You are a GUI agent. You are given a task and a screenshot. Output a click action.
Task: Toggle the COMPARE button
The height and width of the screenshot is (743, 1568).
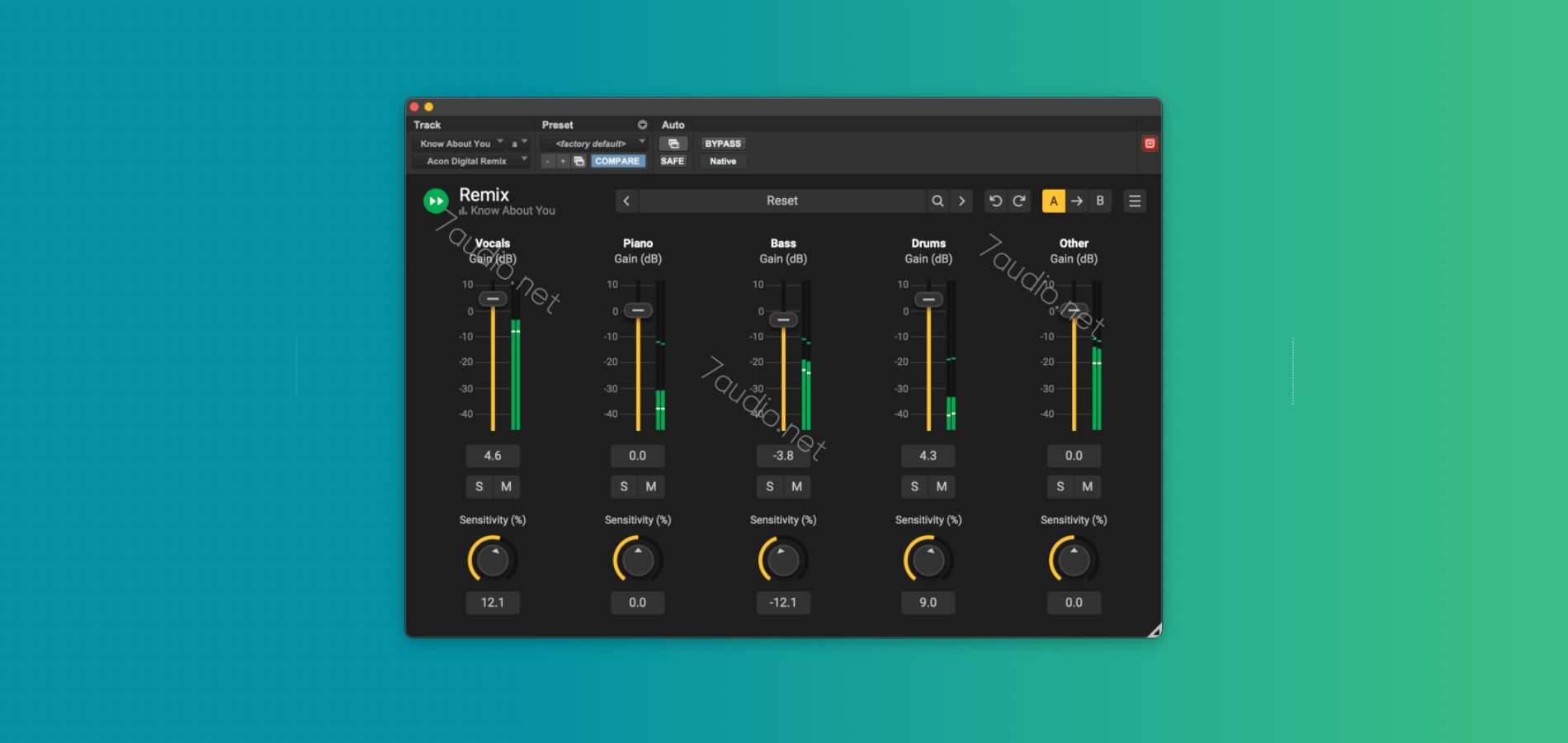click(x=617, y=161)
